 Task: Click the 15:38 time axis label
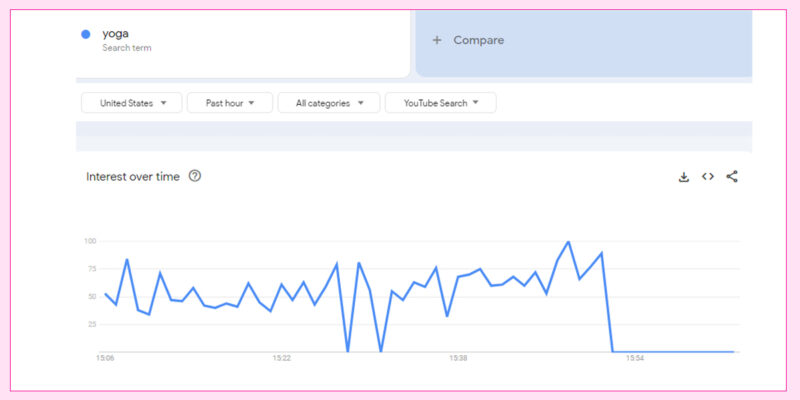[458, 357]
